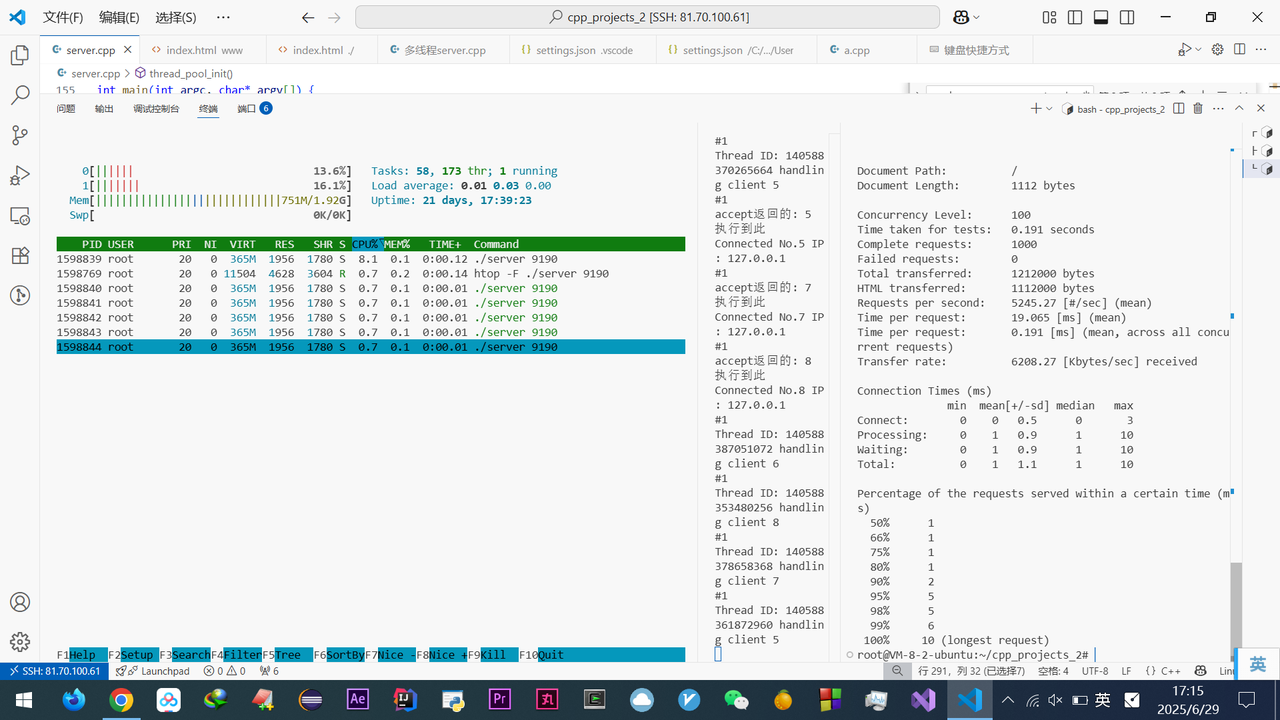The image size is (1280, 720).
Task: Click htop F9 Kill button
Action: (x=492, y=655)
